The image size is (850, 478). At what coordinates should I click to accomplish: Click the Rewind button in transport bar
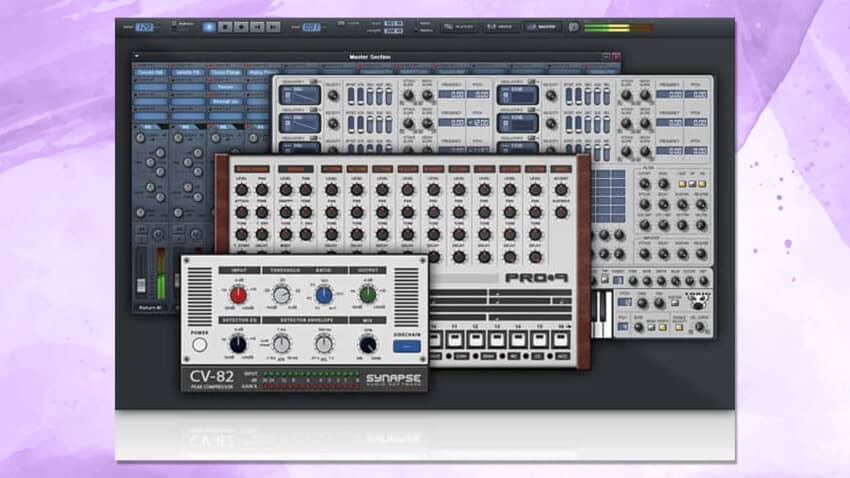(x=257, y=27)
